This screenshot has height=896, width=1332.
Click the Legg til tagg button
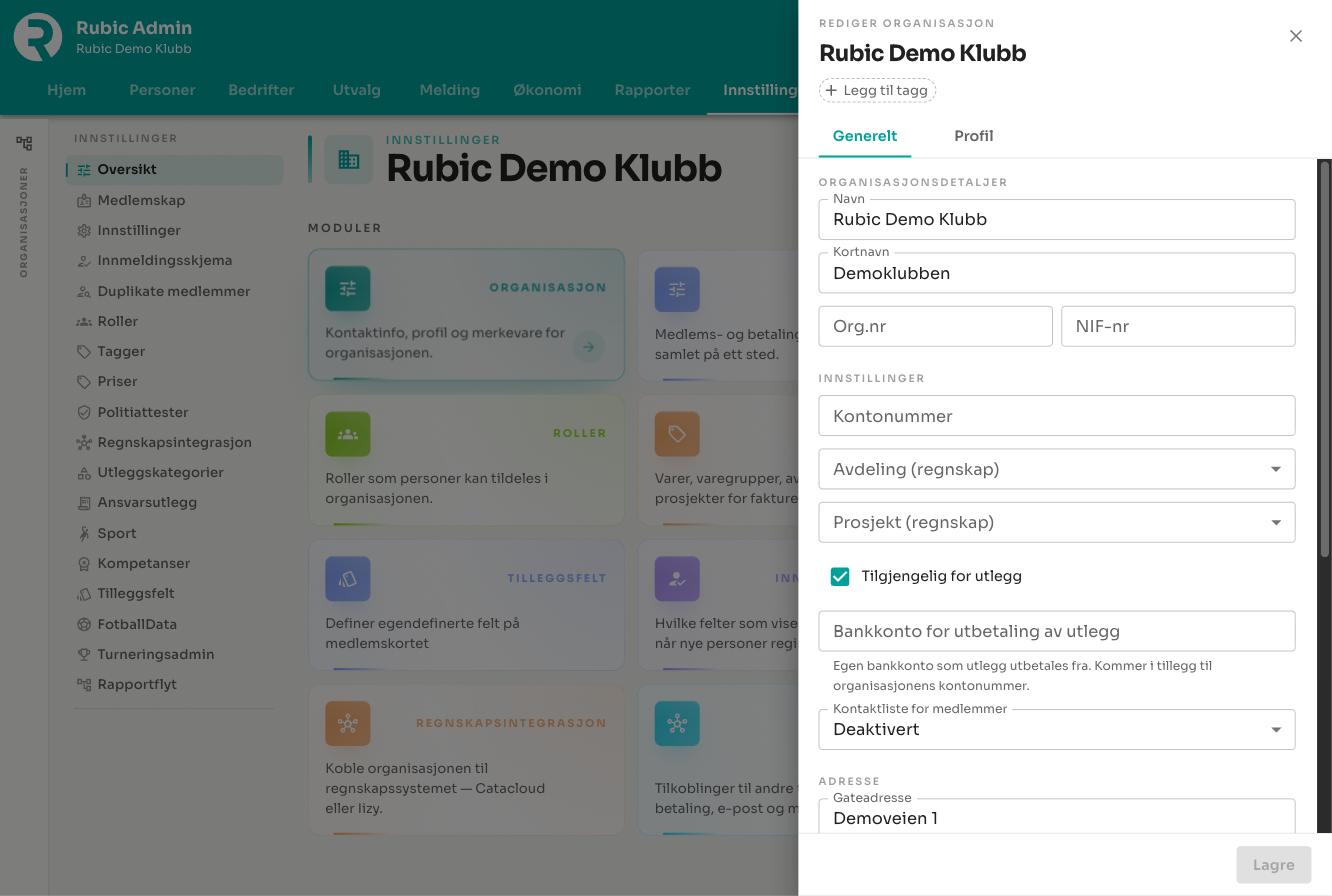[x=877, y=90]
